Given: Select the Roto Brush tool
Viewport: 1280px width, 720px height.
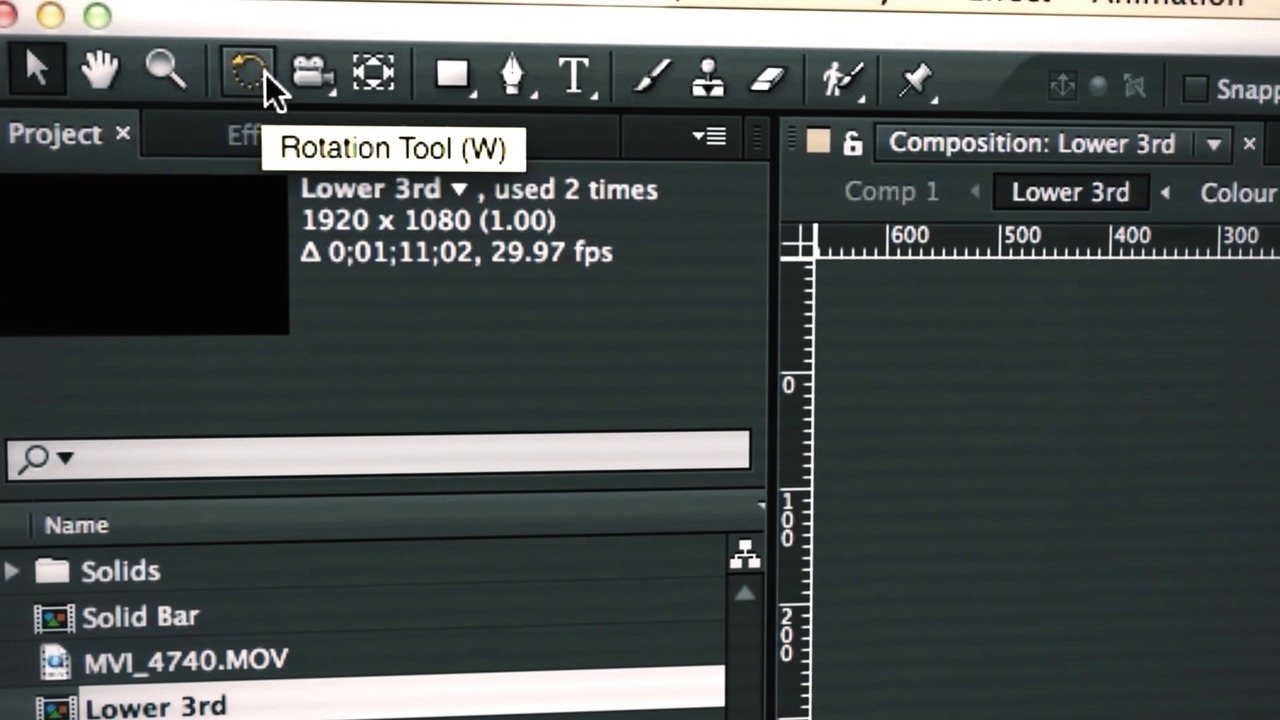Looking at the screenshot, I should pos(841,79).
